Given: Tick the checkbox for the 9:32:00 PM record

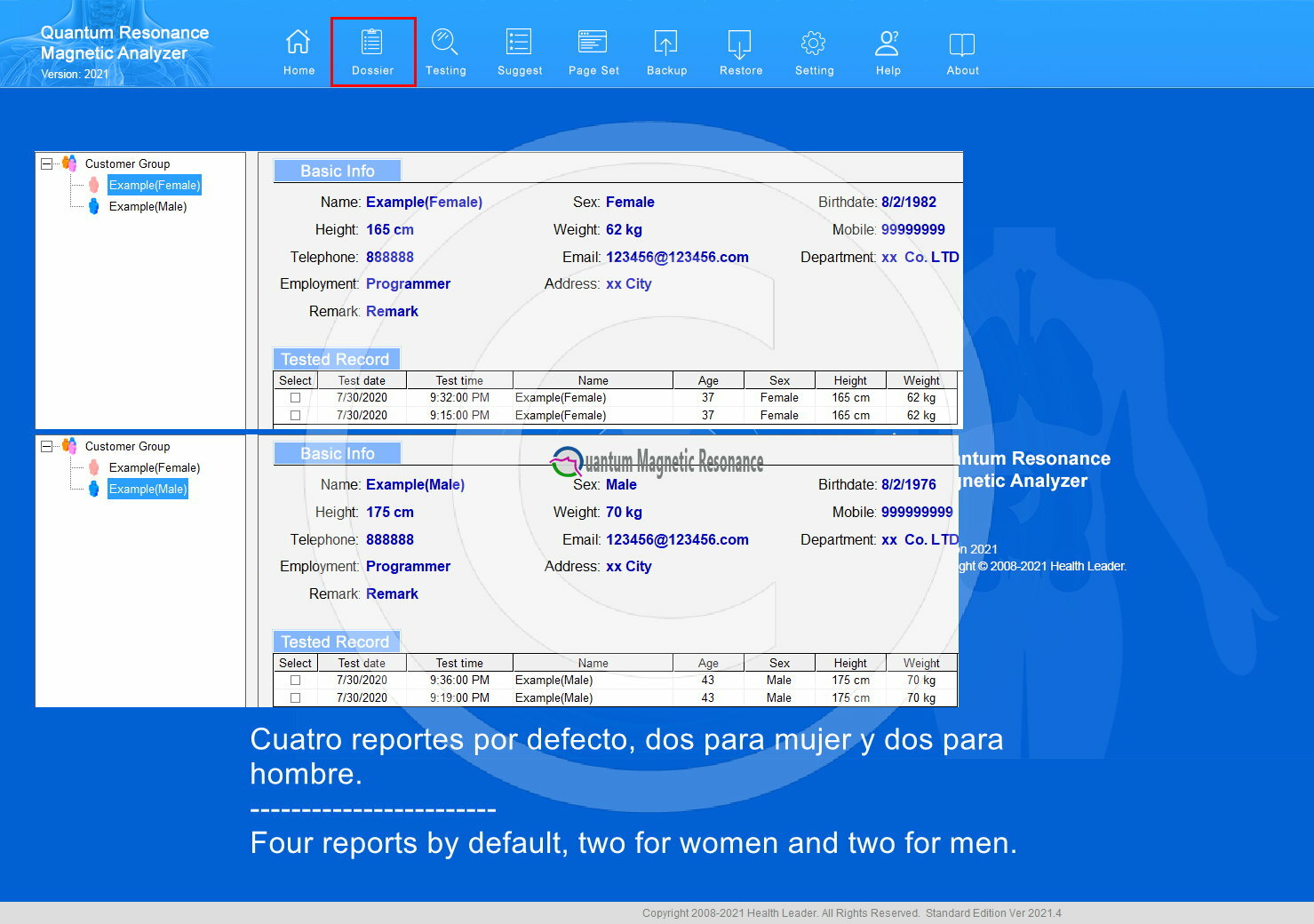Looking at the screenshot, I should click(x=295, y=398).
